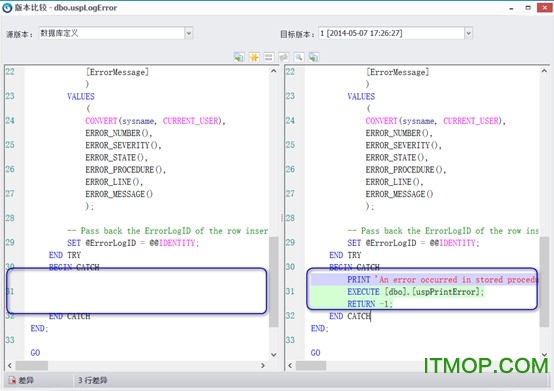Screen dimensions: 554x391
Task: Click BEGIN CATCH in the left pane
Action: [x=74, y=267]
